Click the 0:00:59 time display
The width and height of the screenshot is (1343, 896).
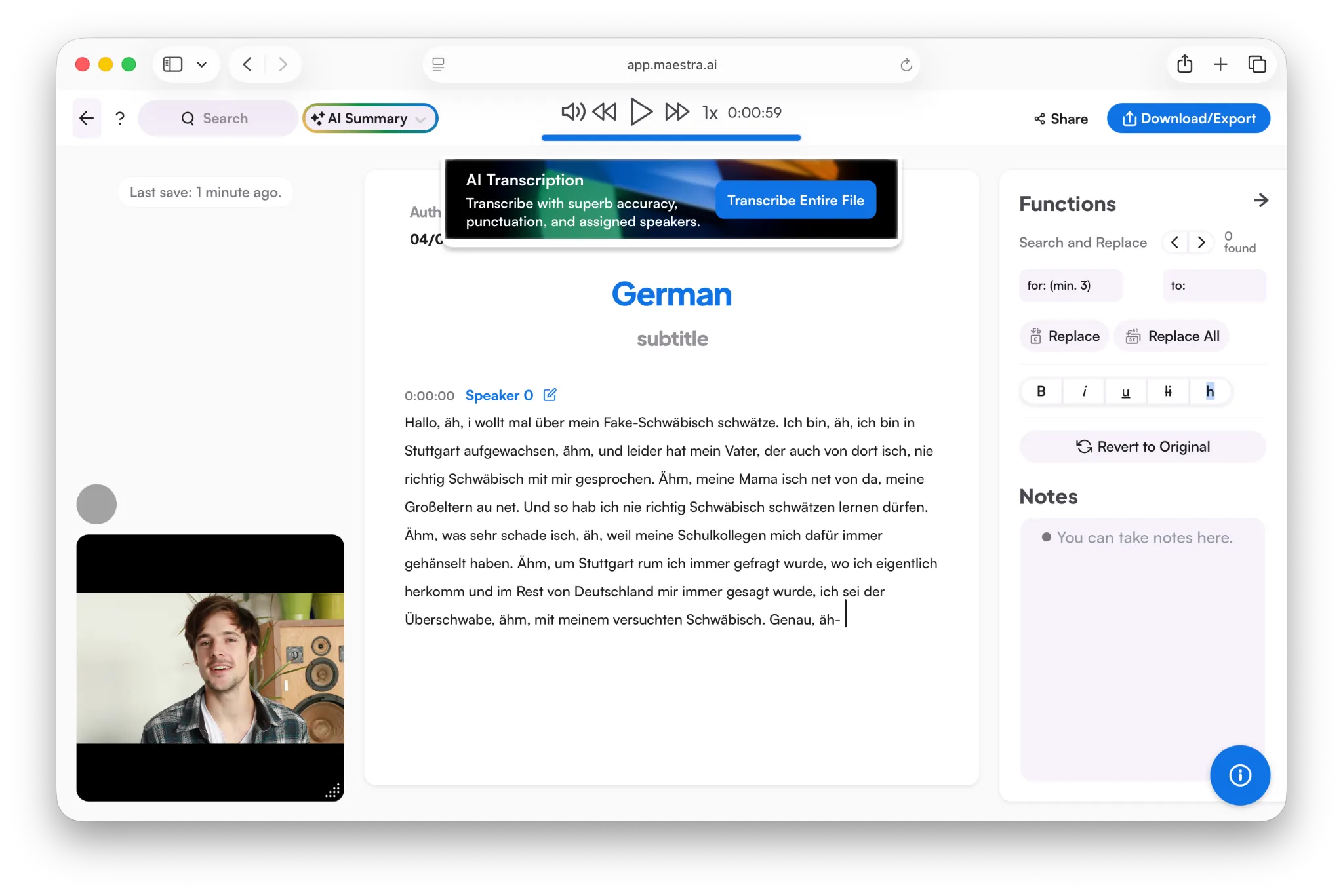pos(754,113)
